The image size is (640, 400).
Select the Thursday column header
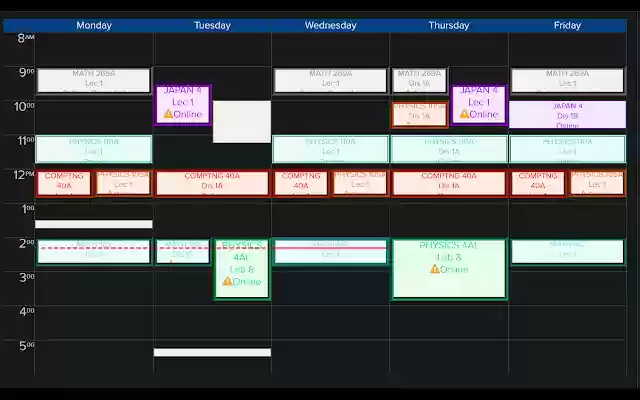point(449,25)
